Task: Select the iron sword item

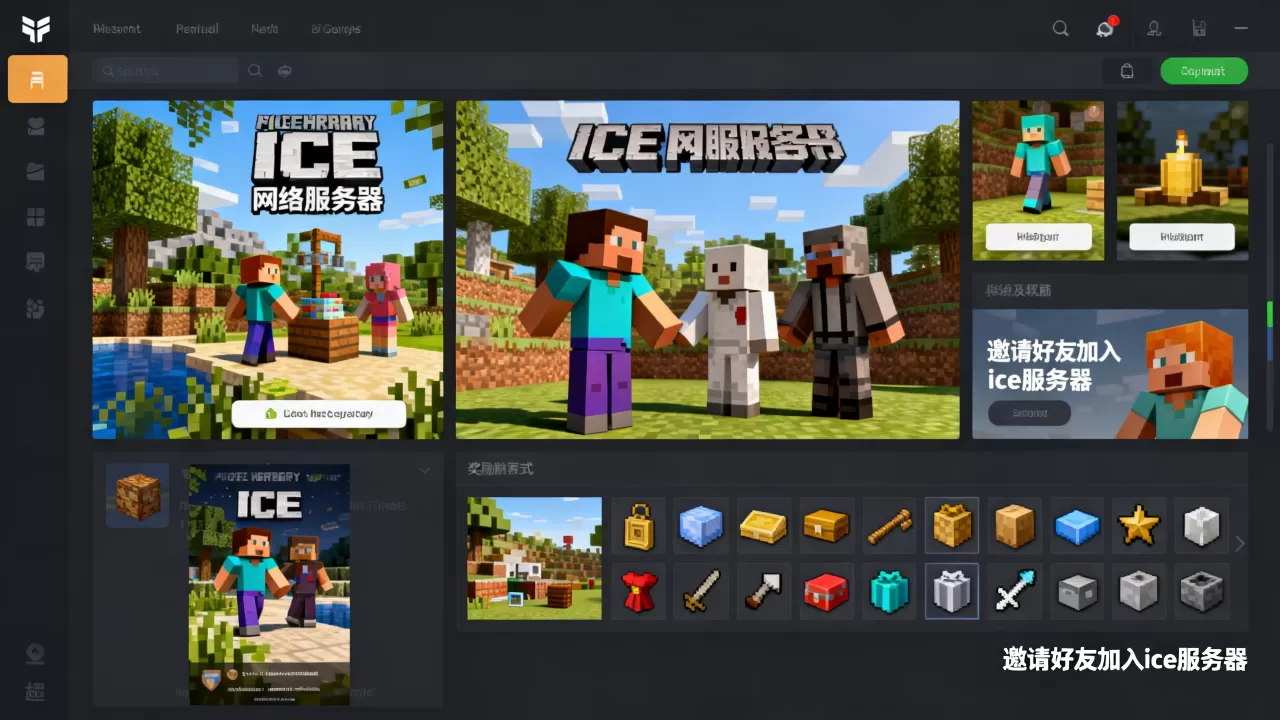Action: [701, 591]
